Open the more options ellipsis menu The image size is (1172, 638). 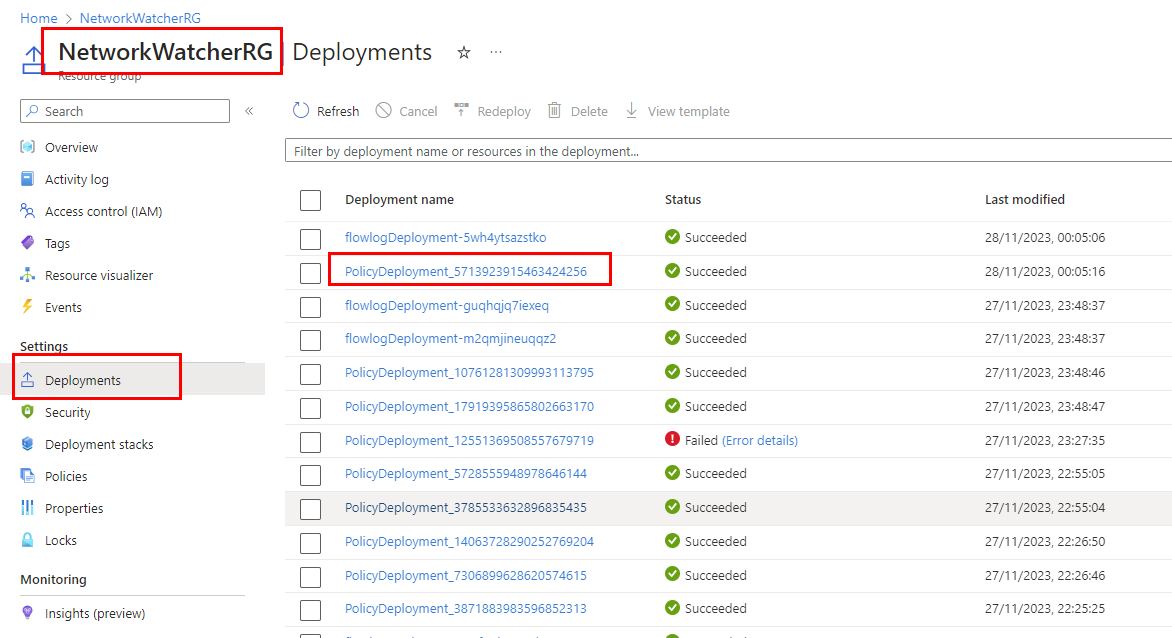pyautogui.click(x=496, y=53)
